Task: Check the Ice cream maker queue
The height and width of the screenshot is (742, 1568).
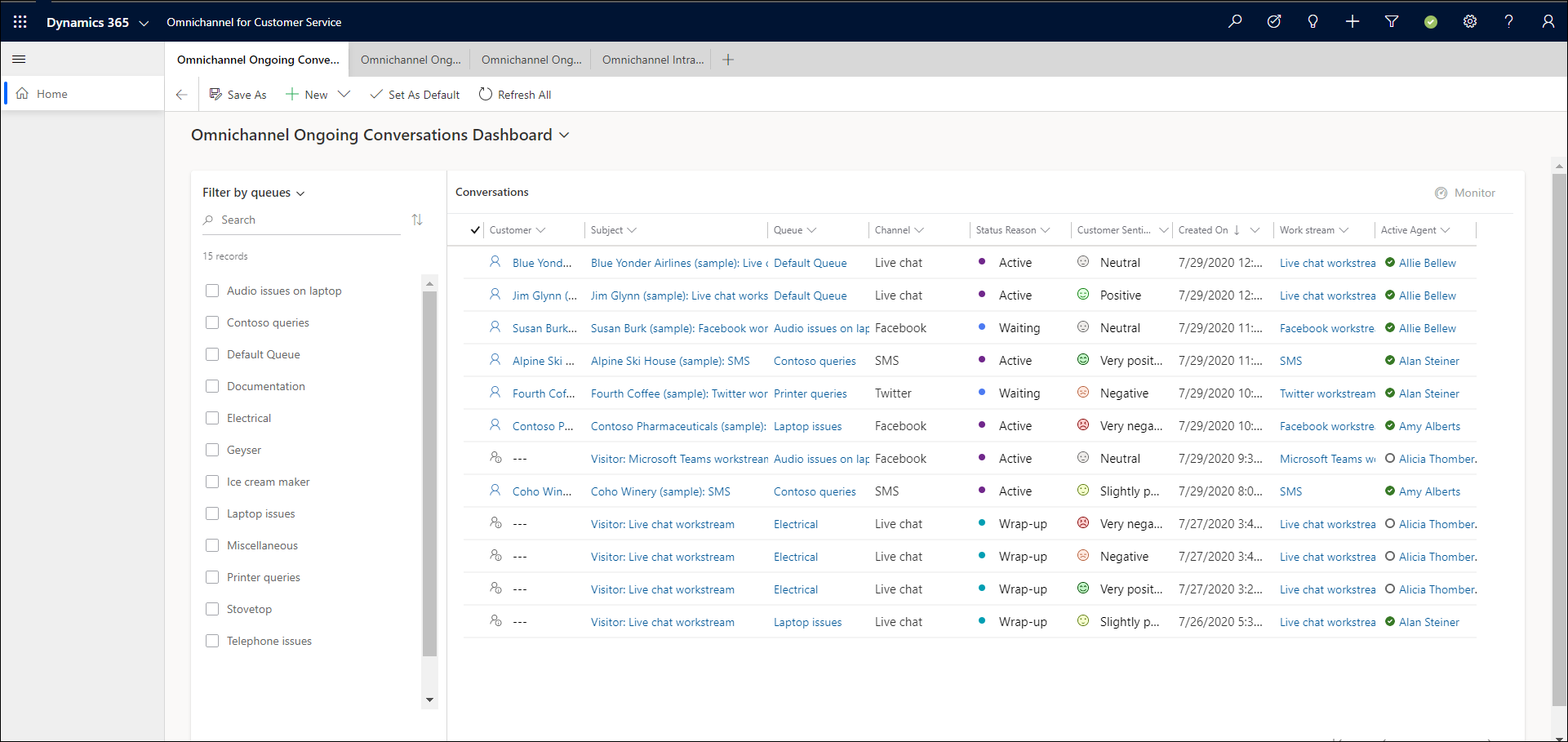Action: pyautogui.click(x=212, y=482)
